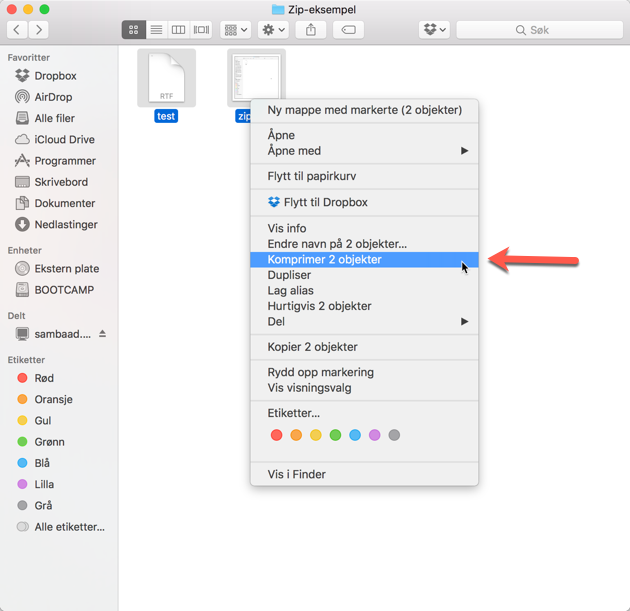Open Dropbox in the sidebar
This screenshot has height=611, width=630.
pos(55,76)
